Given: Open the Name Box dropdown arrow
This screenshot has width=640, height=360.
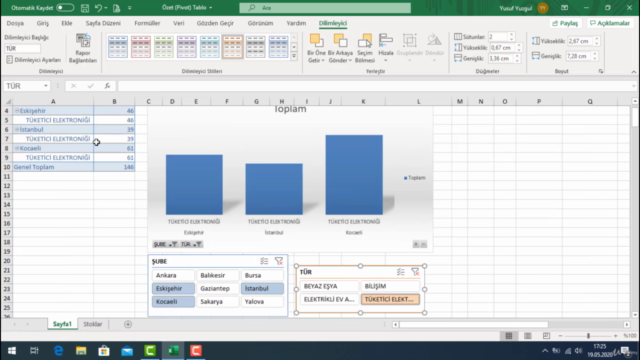Looking at the screenshot, I should pyautogui.click(x=46, y=86).
